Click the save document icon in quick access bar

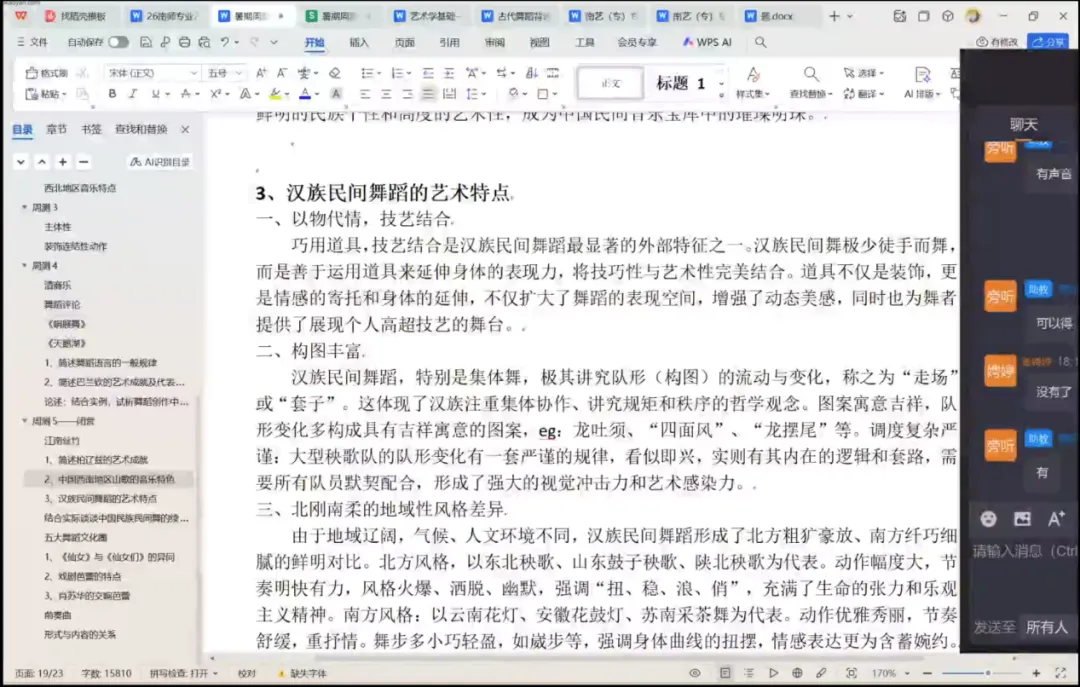pyautogui.click(x=145, y=42)
